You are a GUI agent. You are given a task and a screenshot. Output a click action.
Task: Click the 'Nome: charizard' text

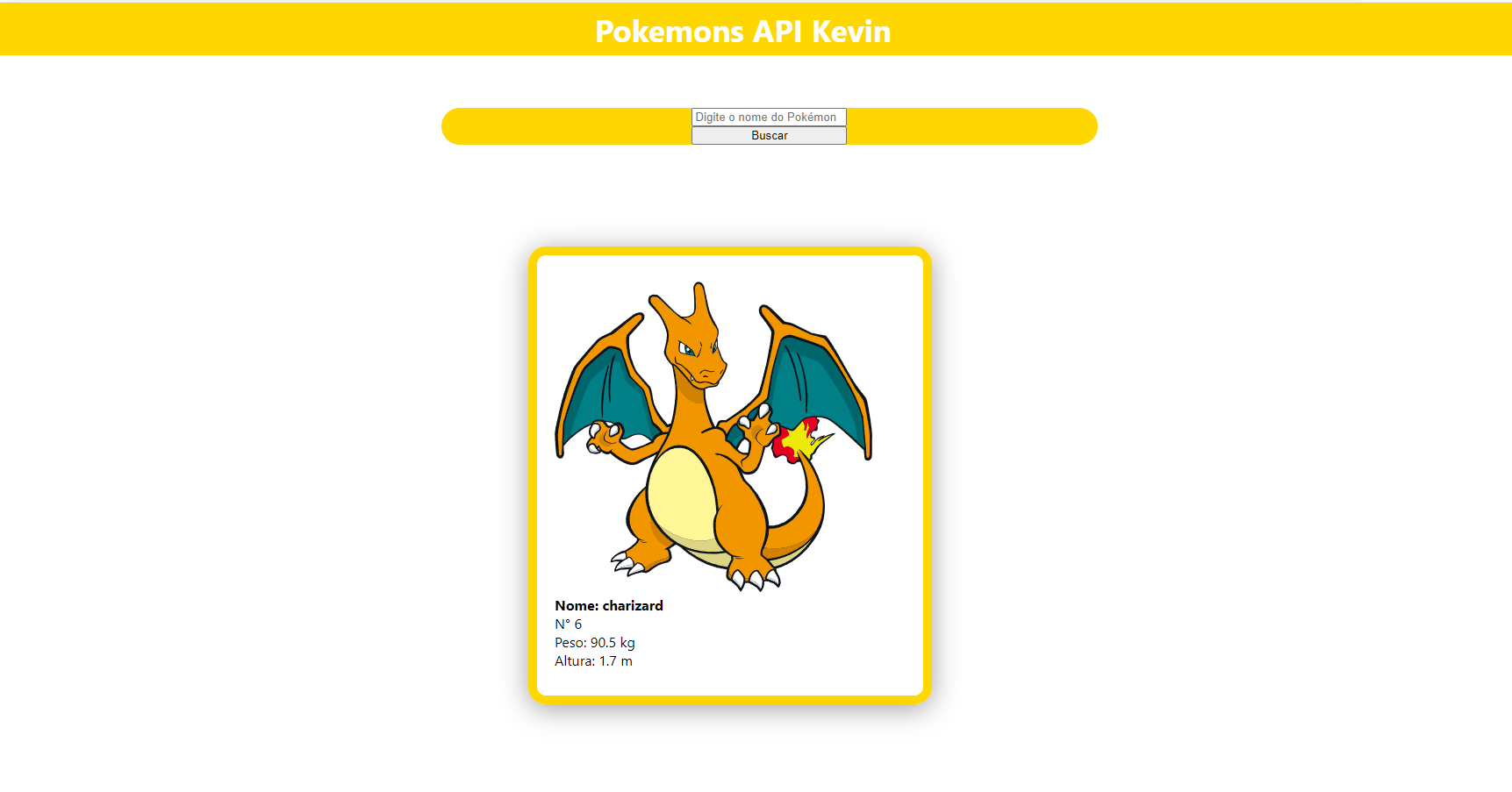click(x=609, y=606)
